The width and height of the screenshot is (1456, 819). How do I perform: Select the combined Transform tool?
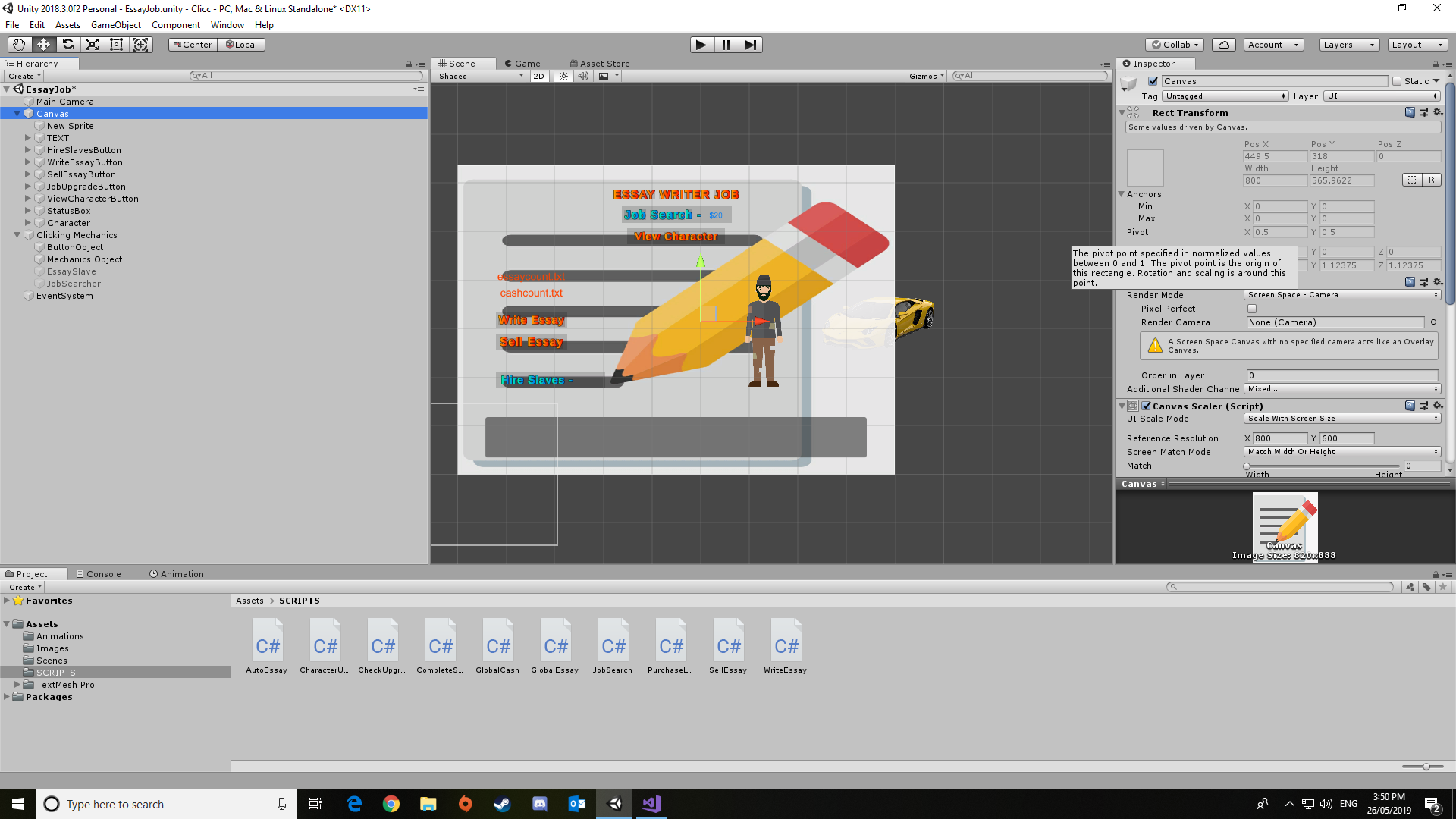(140, 45)
